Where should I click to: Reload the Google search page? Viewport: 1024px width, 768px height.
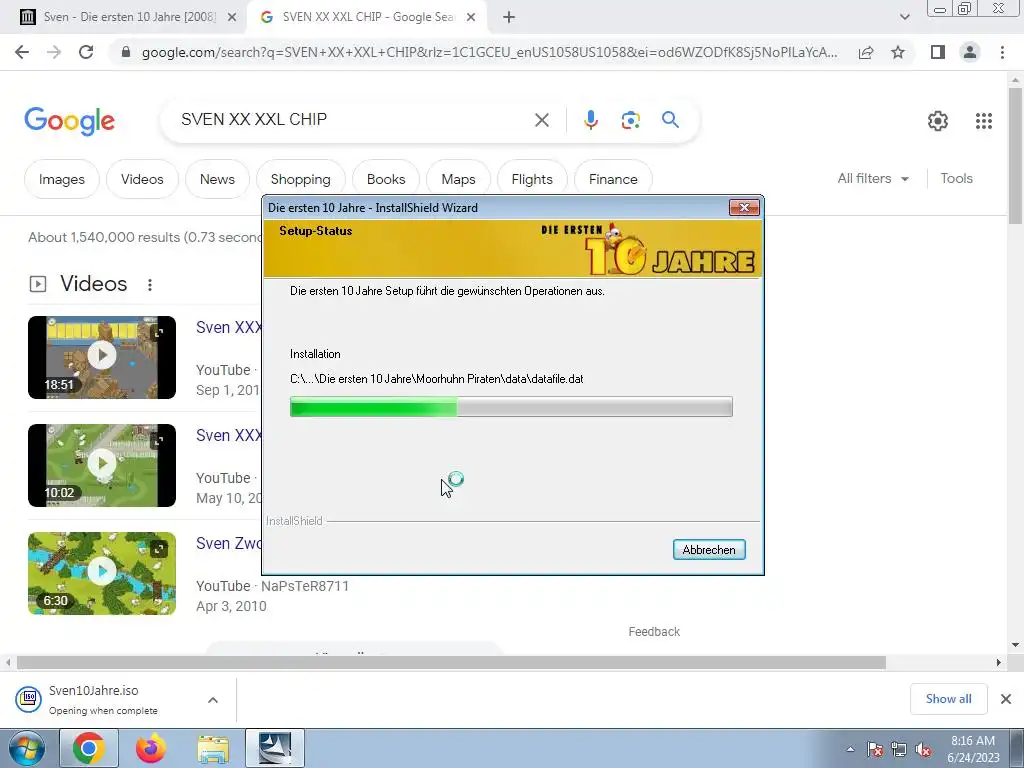point(86,52)
